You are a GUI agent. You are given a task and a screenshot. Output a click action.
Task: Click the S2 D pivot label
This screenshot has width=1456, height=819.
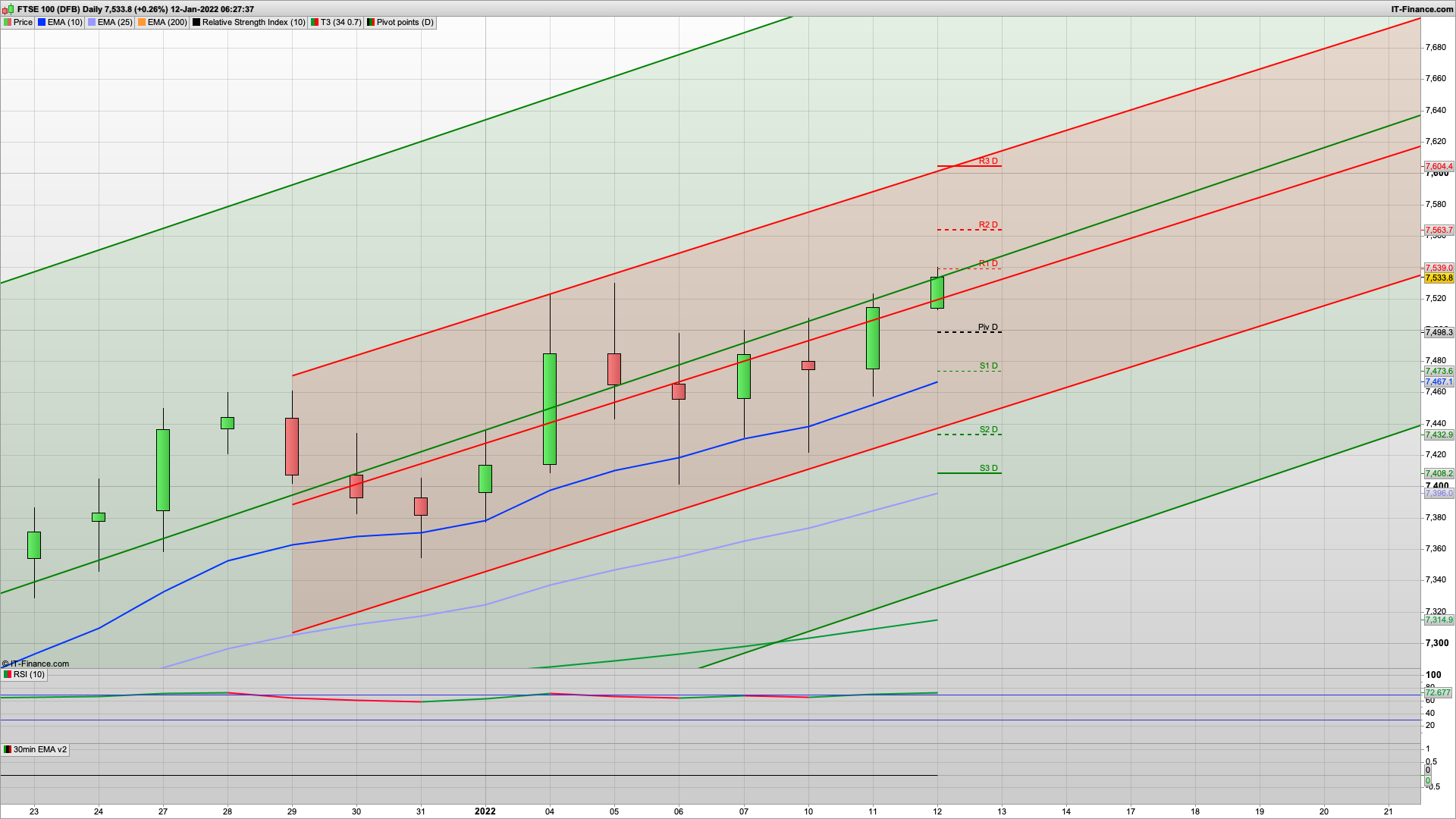pyautogui.click(x=989, y=429)
